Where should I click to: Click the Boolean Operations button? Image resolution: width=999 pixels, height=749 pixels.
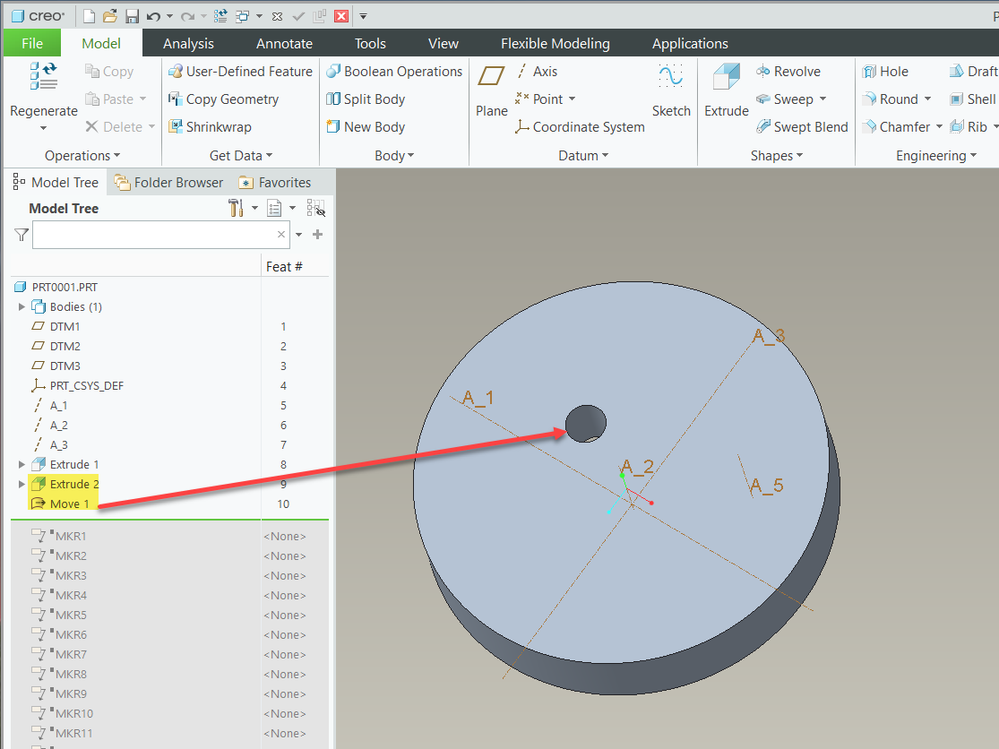tap(392, 72)
